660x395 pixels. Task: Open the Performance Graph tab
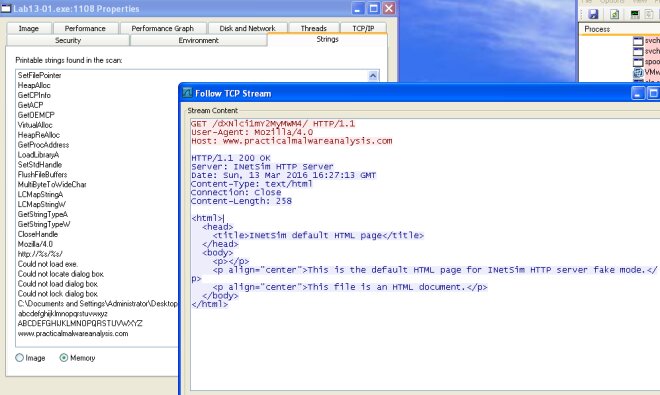click(162, 28)
